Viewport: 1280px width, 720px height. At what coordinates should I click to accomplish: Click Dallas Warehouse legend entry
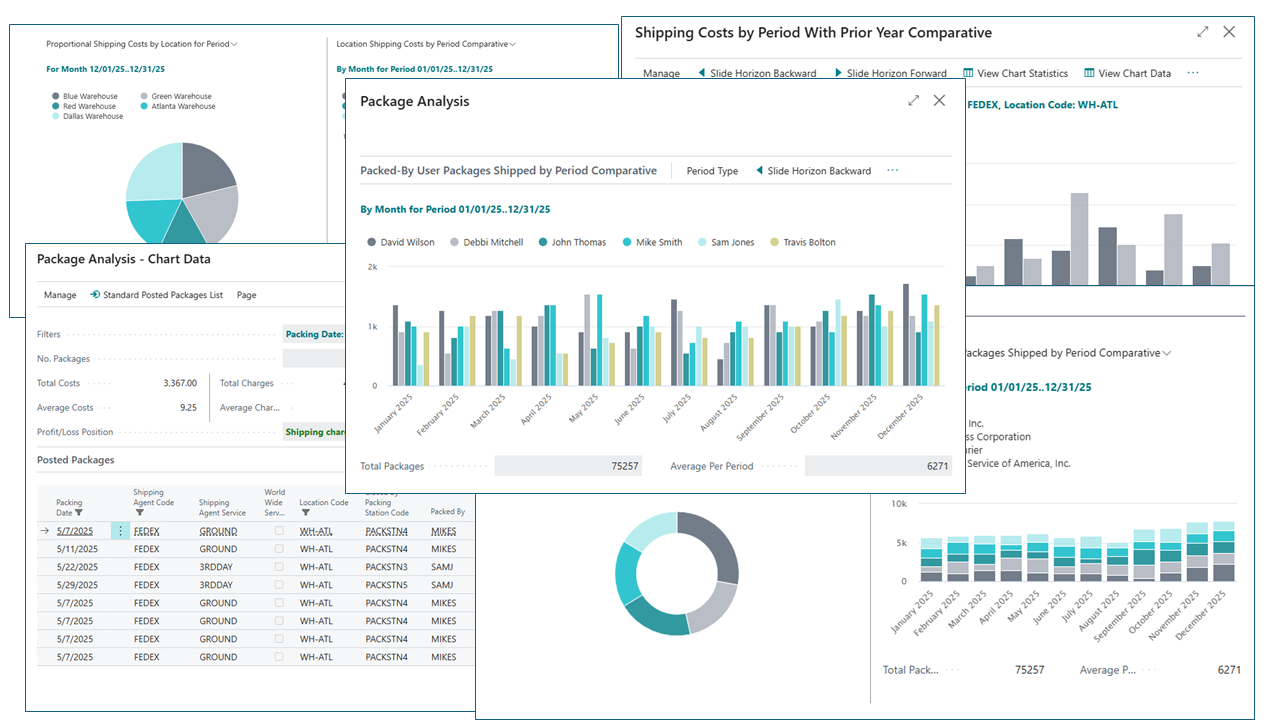(x=87, y=116)
